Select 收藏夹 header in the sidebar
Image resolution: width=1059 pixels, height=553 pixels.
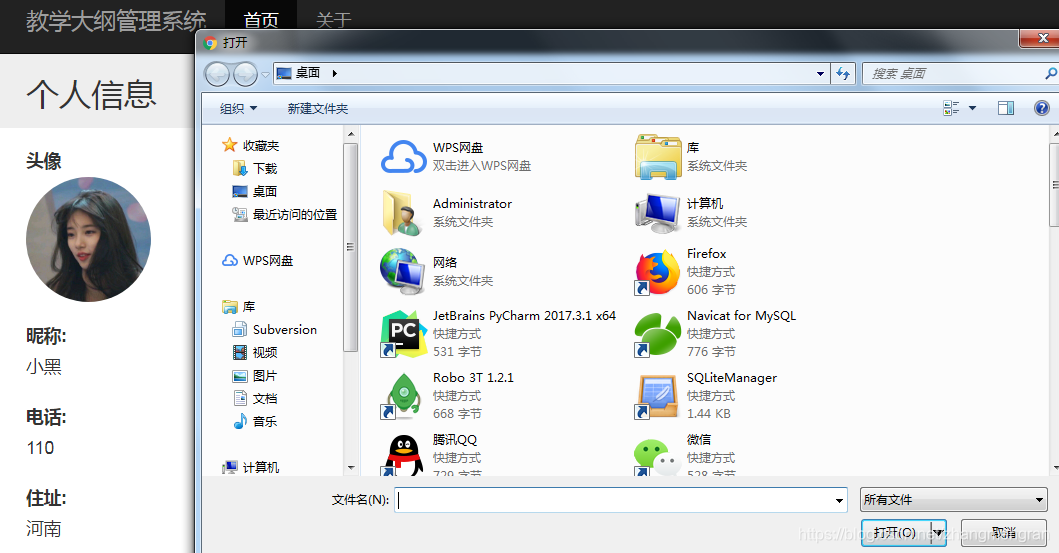(x=251, y=145)
